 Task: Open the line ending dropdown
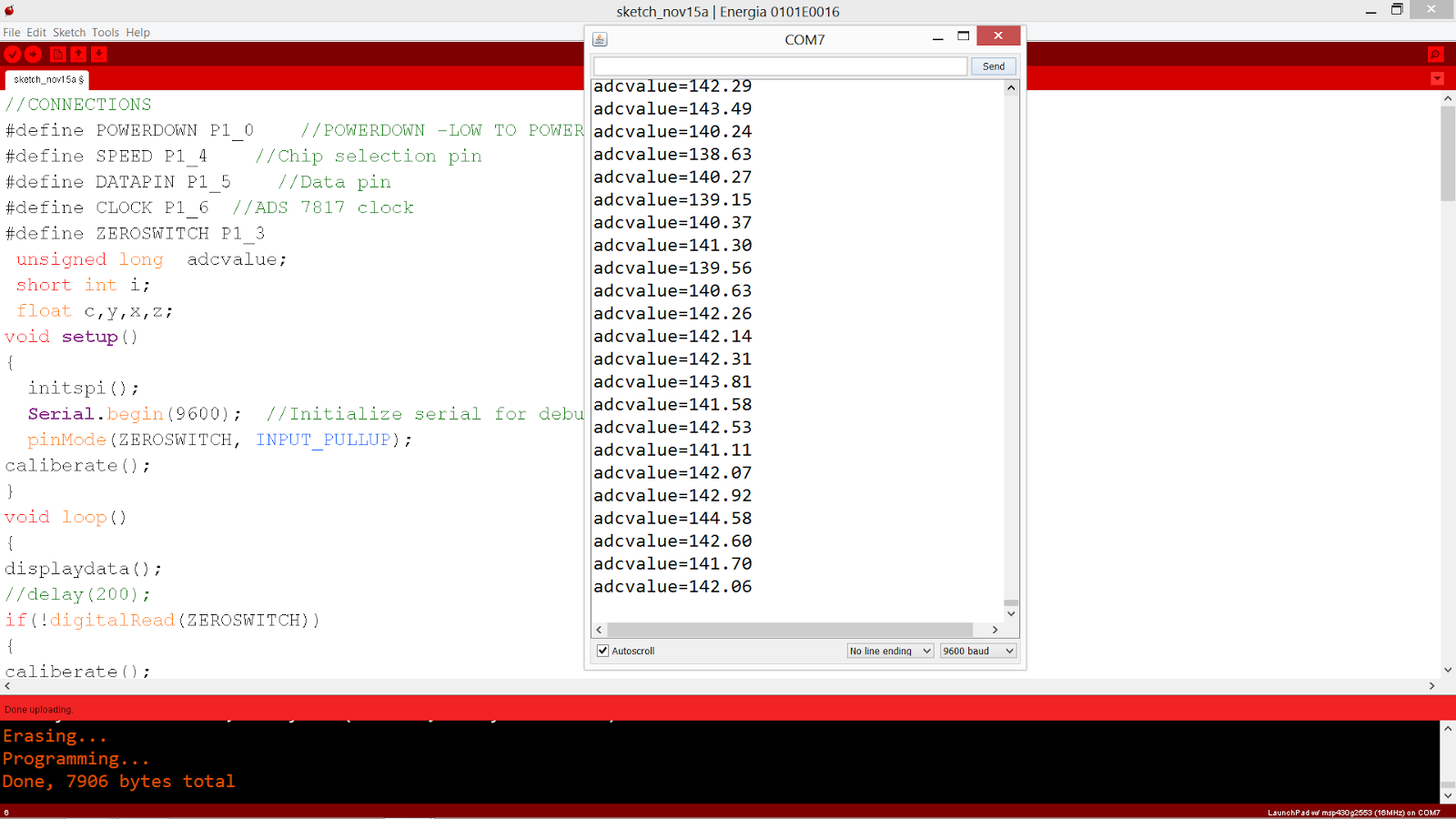(889, 651)
